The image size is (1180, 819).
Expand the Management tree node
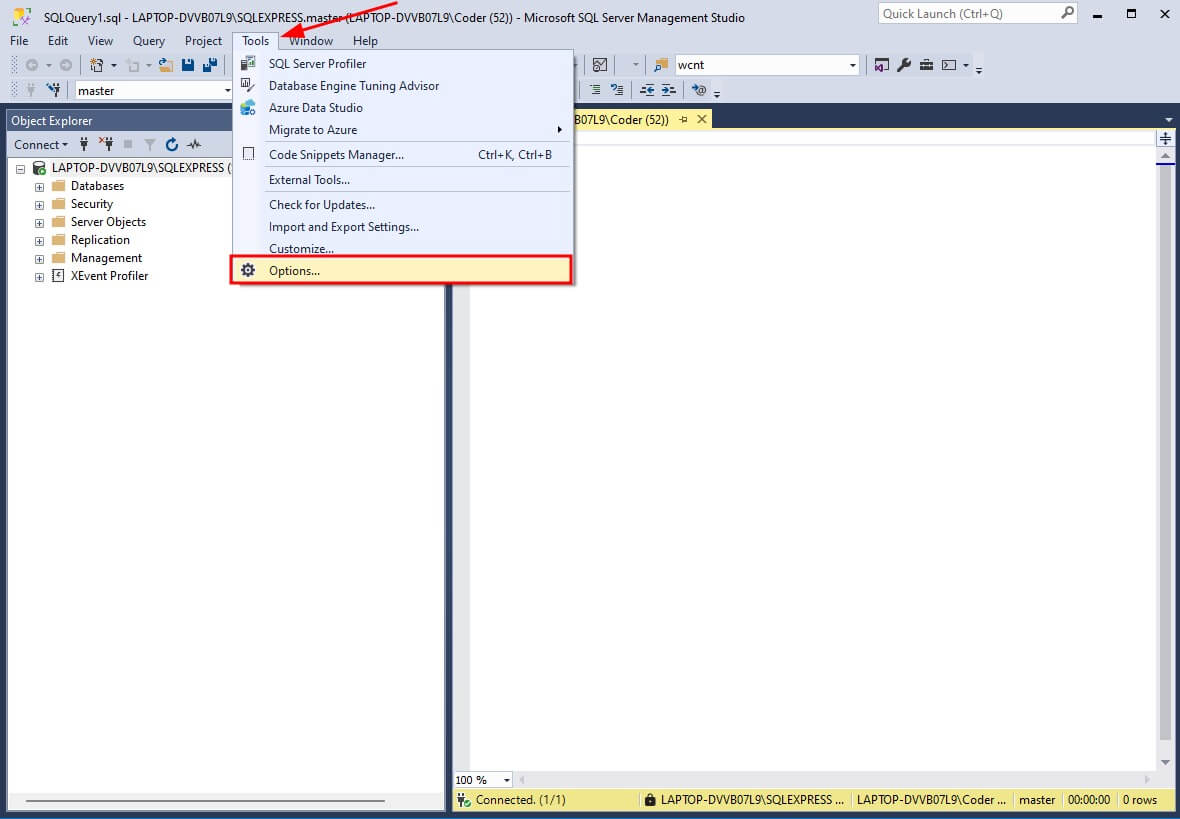point(38,258)
